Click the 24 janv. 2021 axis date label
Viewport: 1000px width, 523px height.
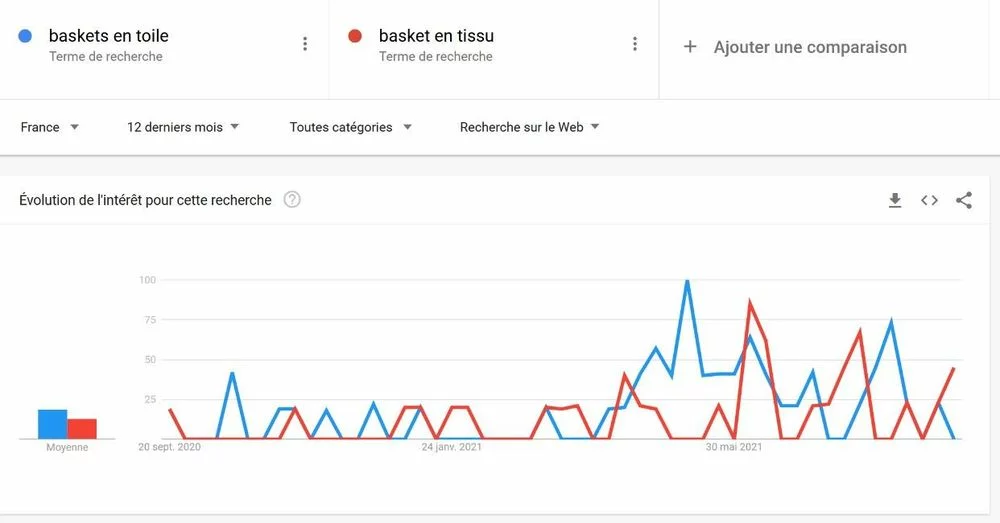pyautogui.click(x=452, y=447)
